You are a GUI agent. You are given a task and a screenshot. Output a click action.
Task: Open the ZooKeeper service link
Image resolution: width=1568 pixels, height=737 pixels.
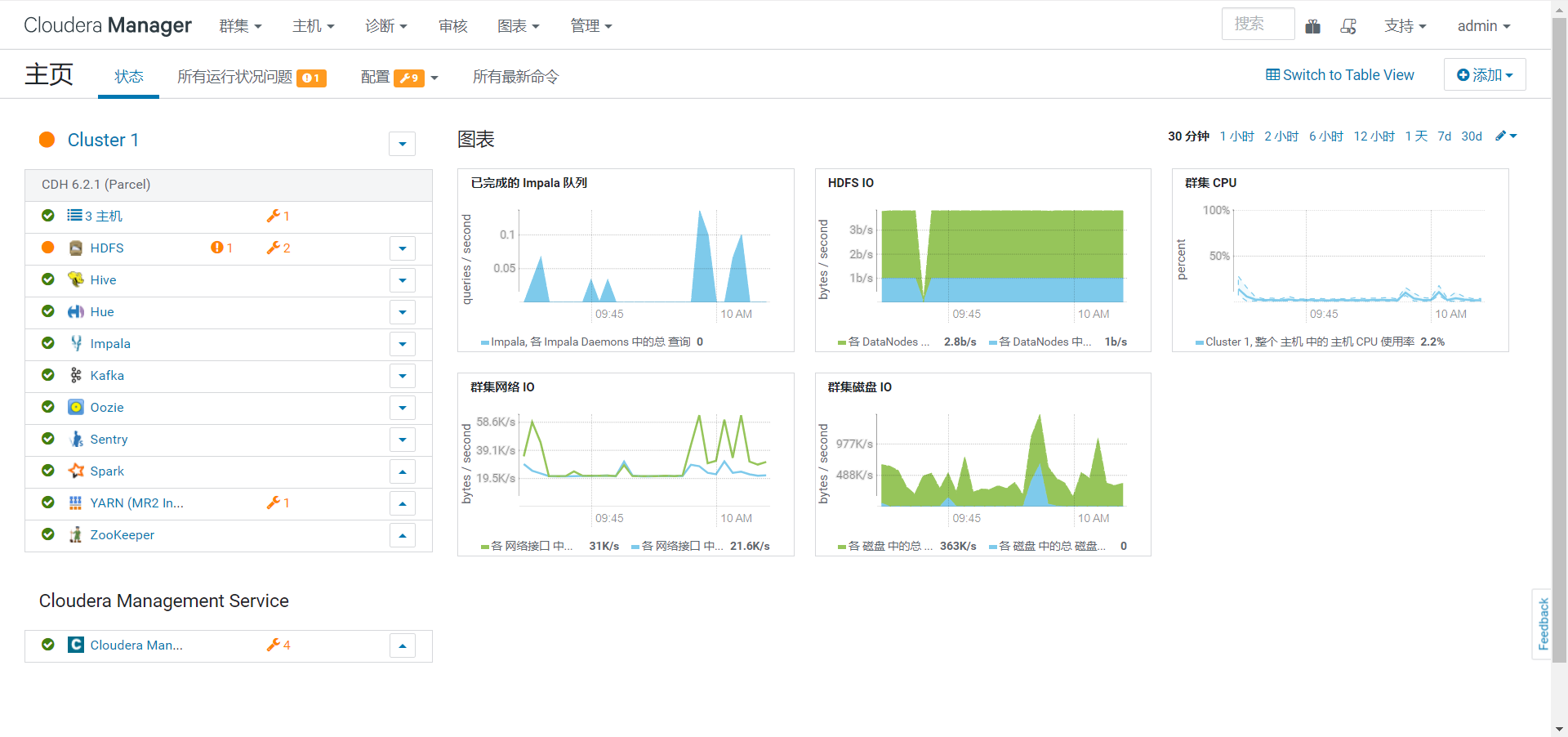(122, 534)
